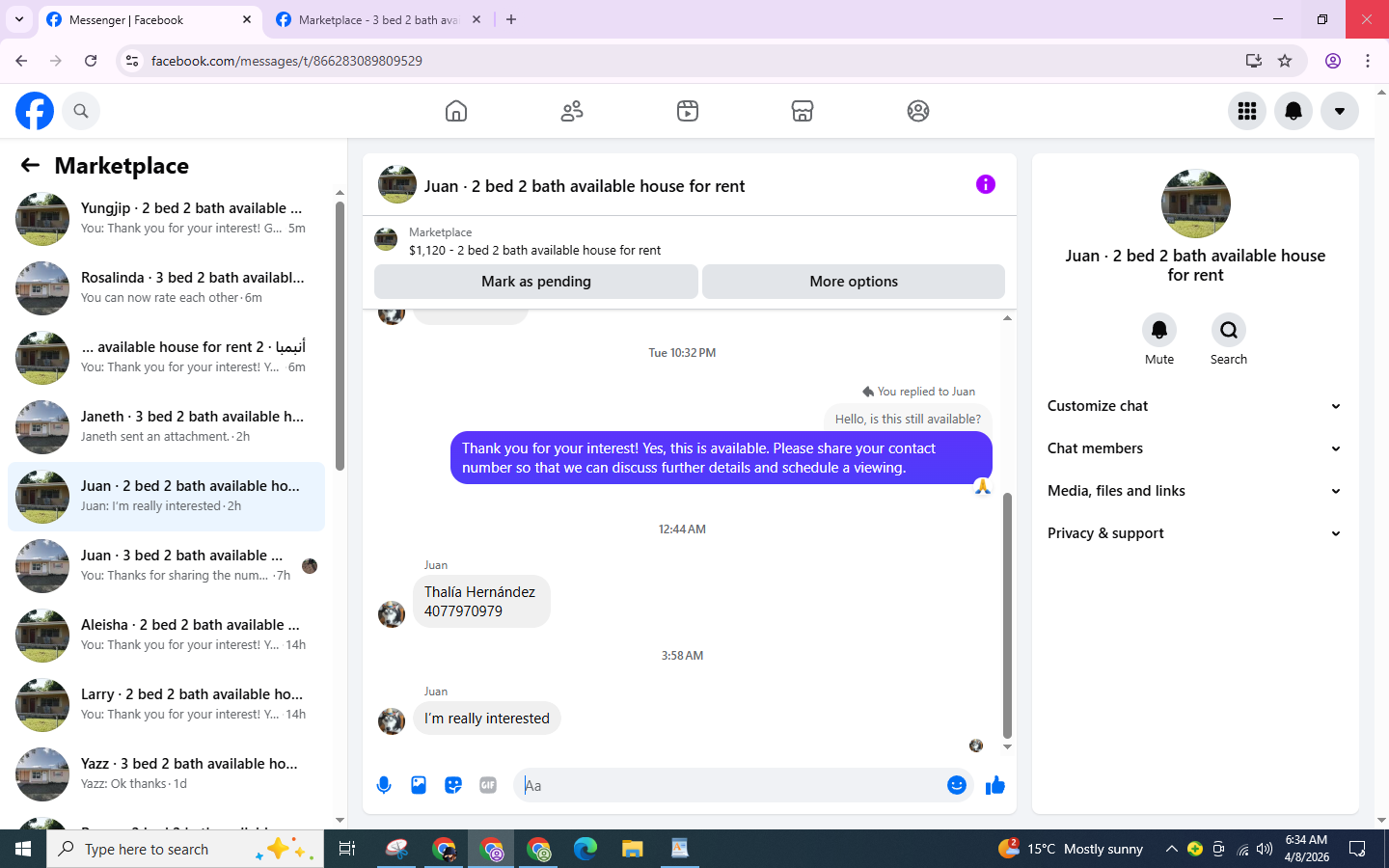Open Task View on taskbar
Image resolution: width=1389 pixels, height=868 pixels.
347,849
